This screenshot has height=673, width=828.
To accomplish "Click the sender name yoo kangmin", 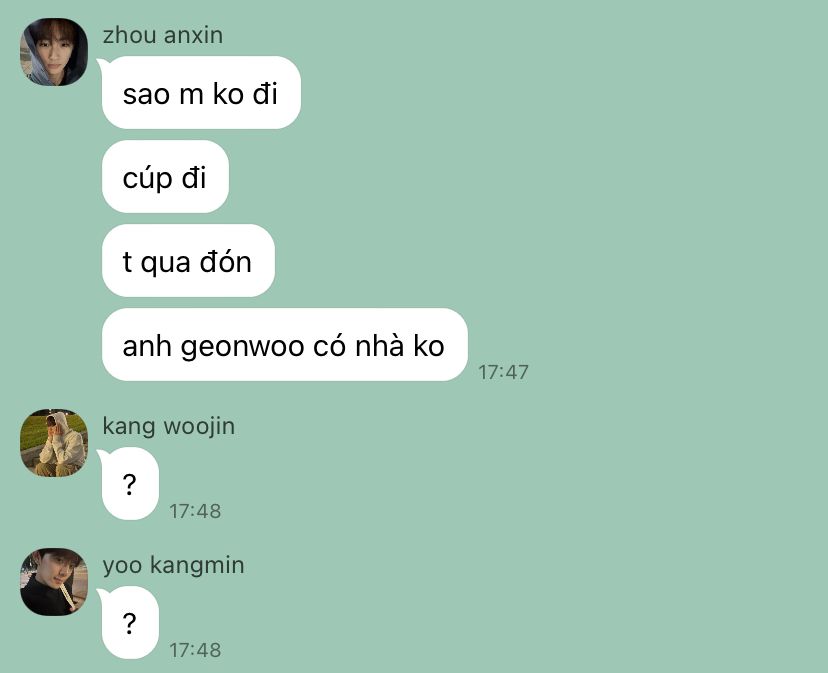I will click(x=173, y=565).
